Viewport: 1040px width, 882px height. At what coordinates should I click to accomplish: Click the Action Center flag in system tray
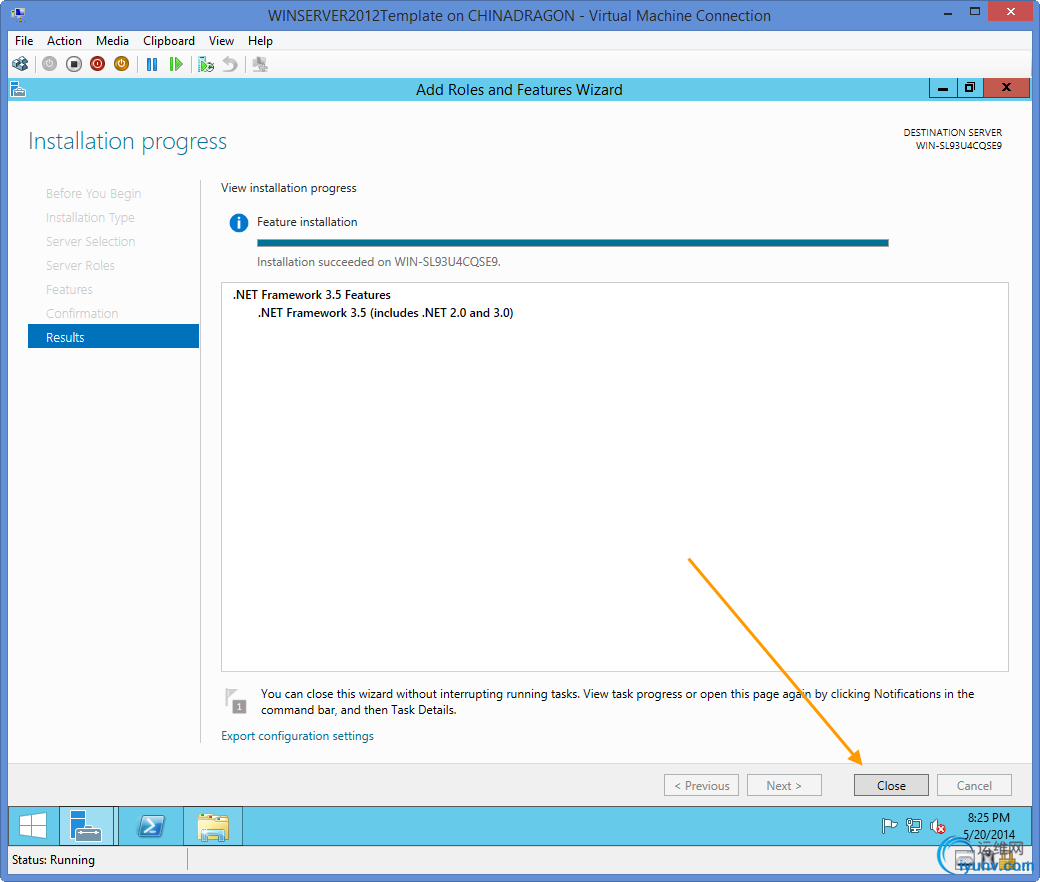pos(889,826)
